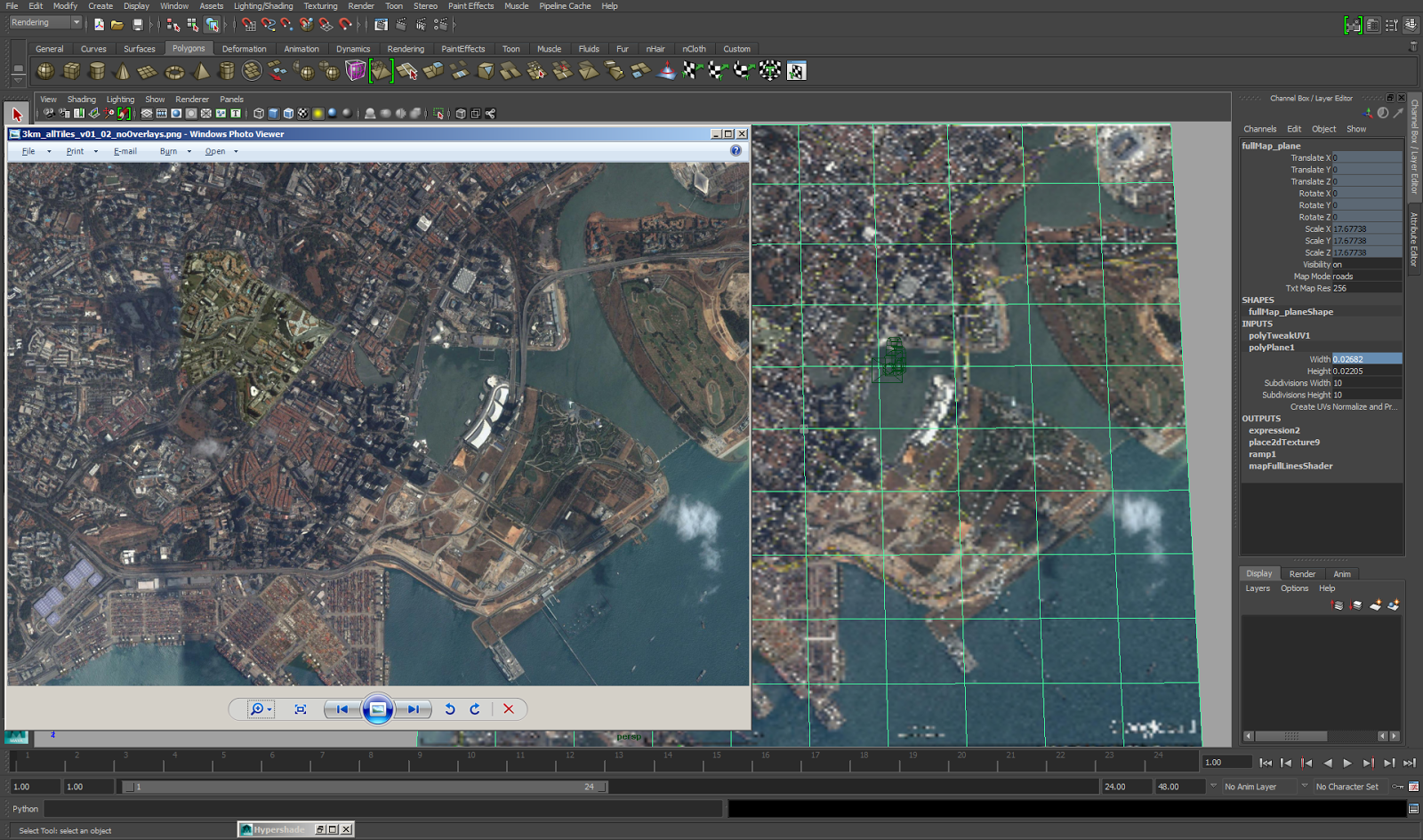Rotate image clockwise in Photo Viewer
Image resolution: width=1423 pixels, height=840 pixels.
pos(475,709)
